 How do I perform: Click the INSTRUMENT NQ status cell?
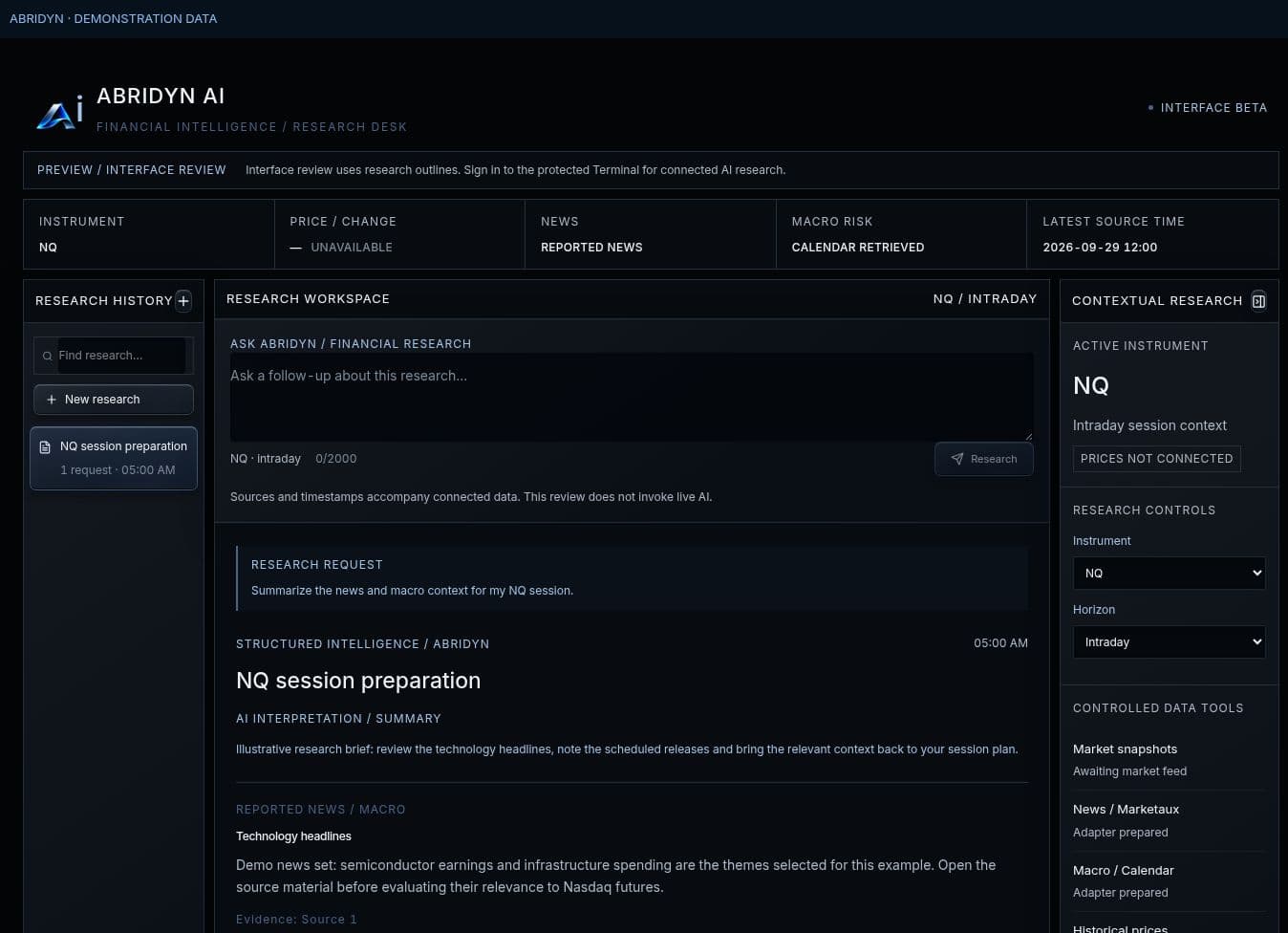point(149,234)
